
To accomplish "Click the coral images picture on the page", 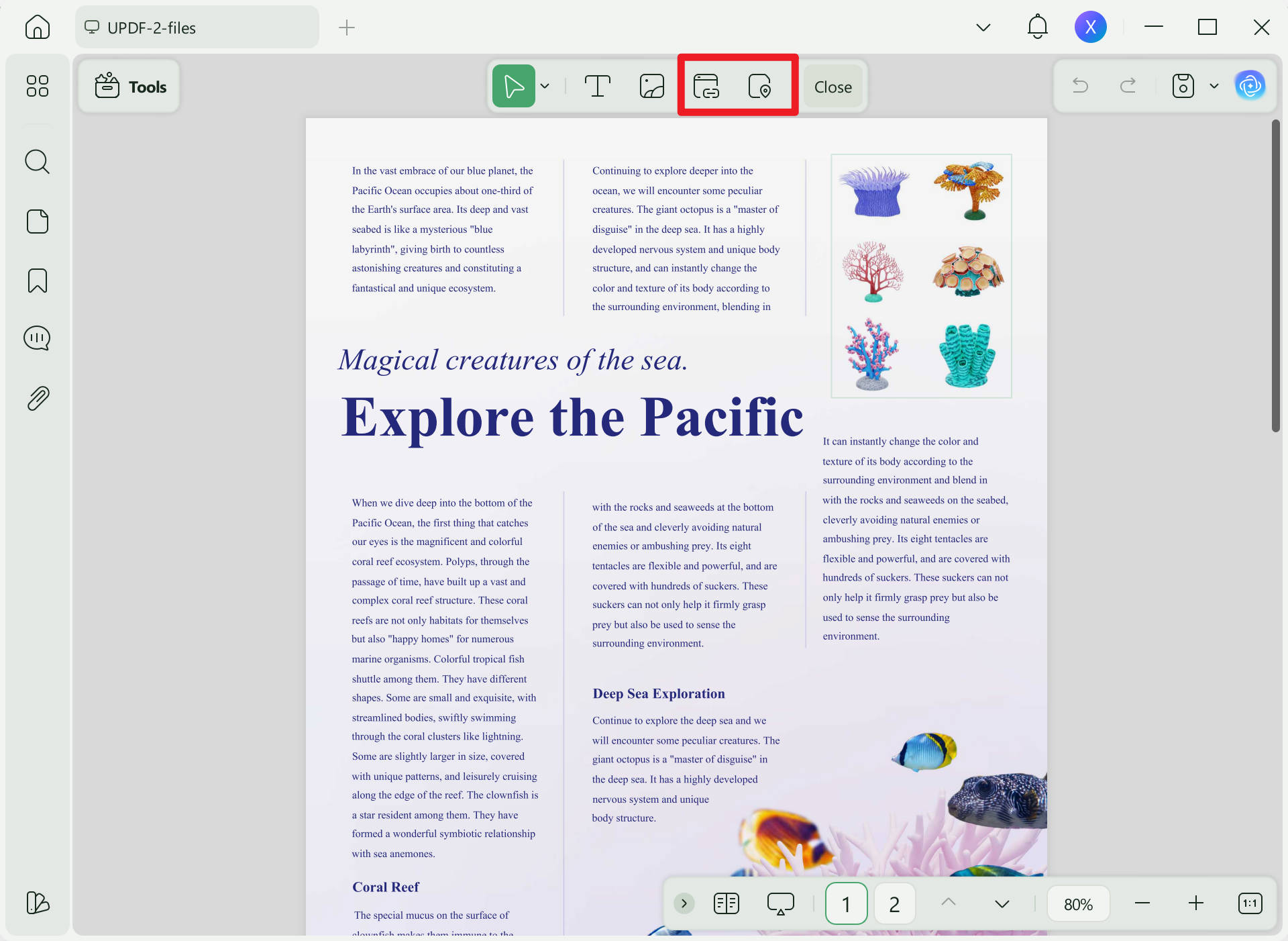I will coord(921,276).
